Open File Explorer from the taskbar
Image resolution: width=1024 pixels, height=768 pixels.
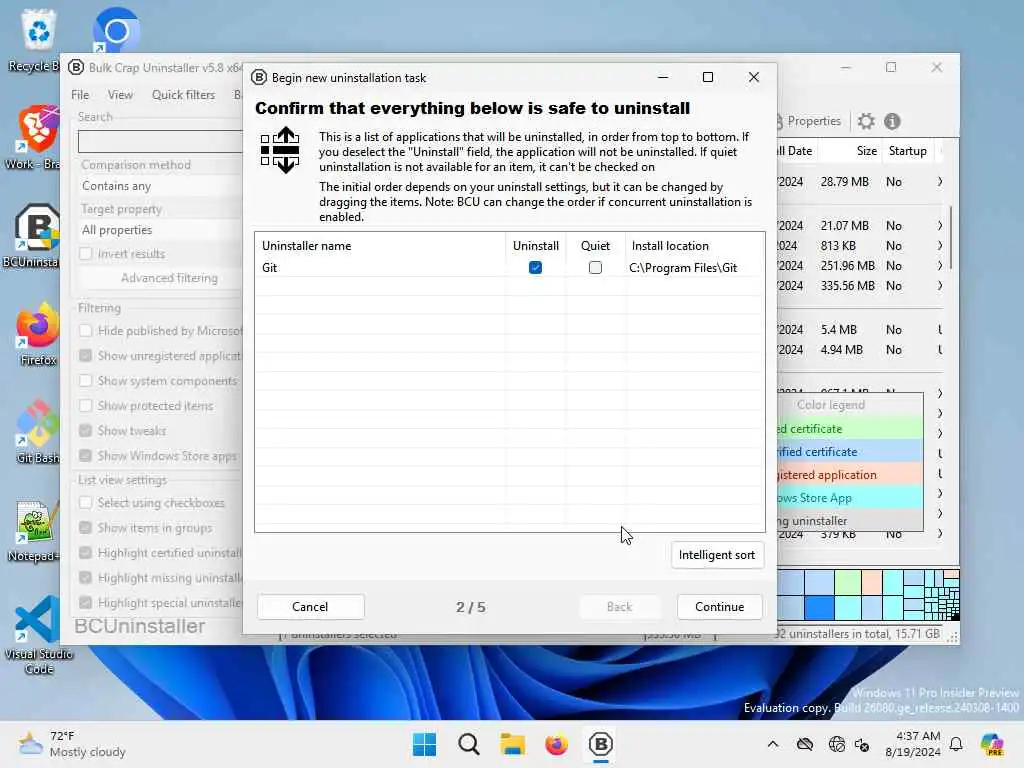pos(513,744)
